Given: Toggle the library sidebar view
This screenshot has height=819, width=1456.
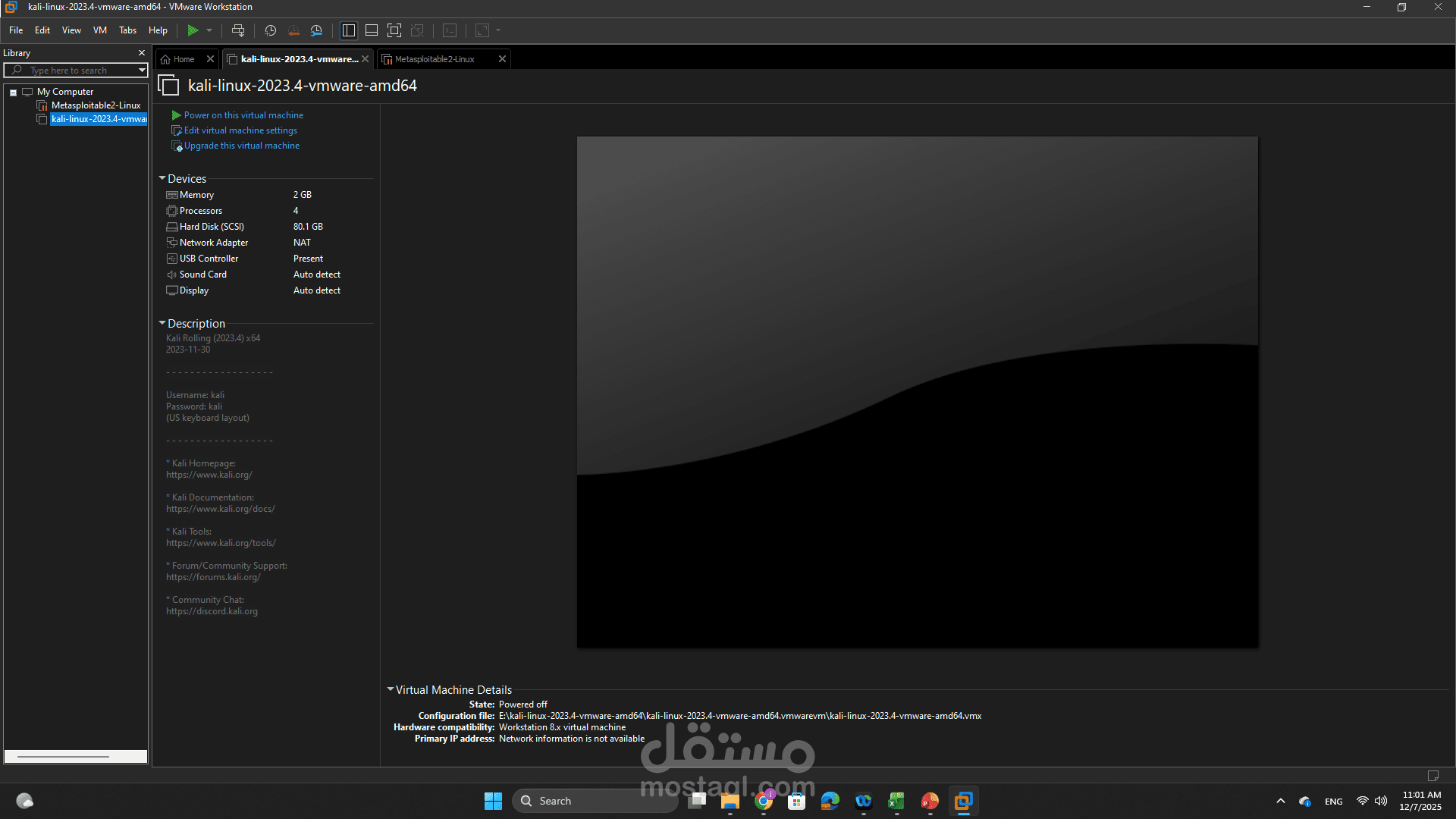Looking at the screenshot, I should click(x=349, y=30).
